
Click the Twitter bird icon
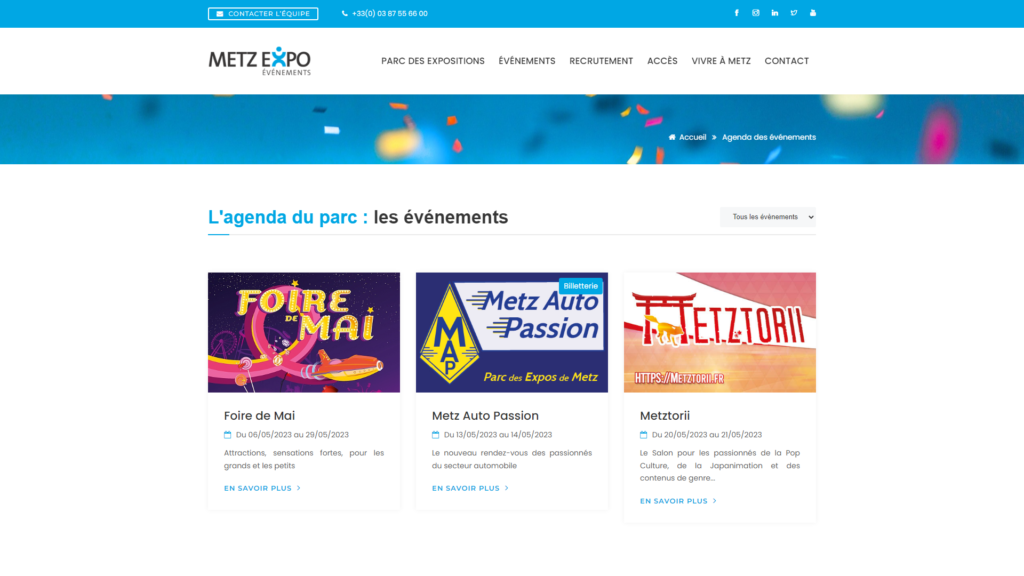794,13
